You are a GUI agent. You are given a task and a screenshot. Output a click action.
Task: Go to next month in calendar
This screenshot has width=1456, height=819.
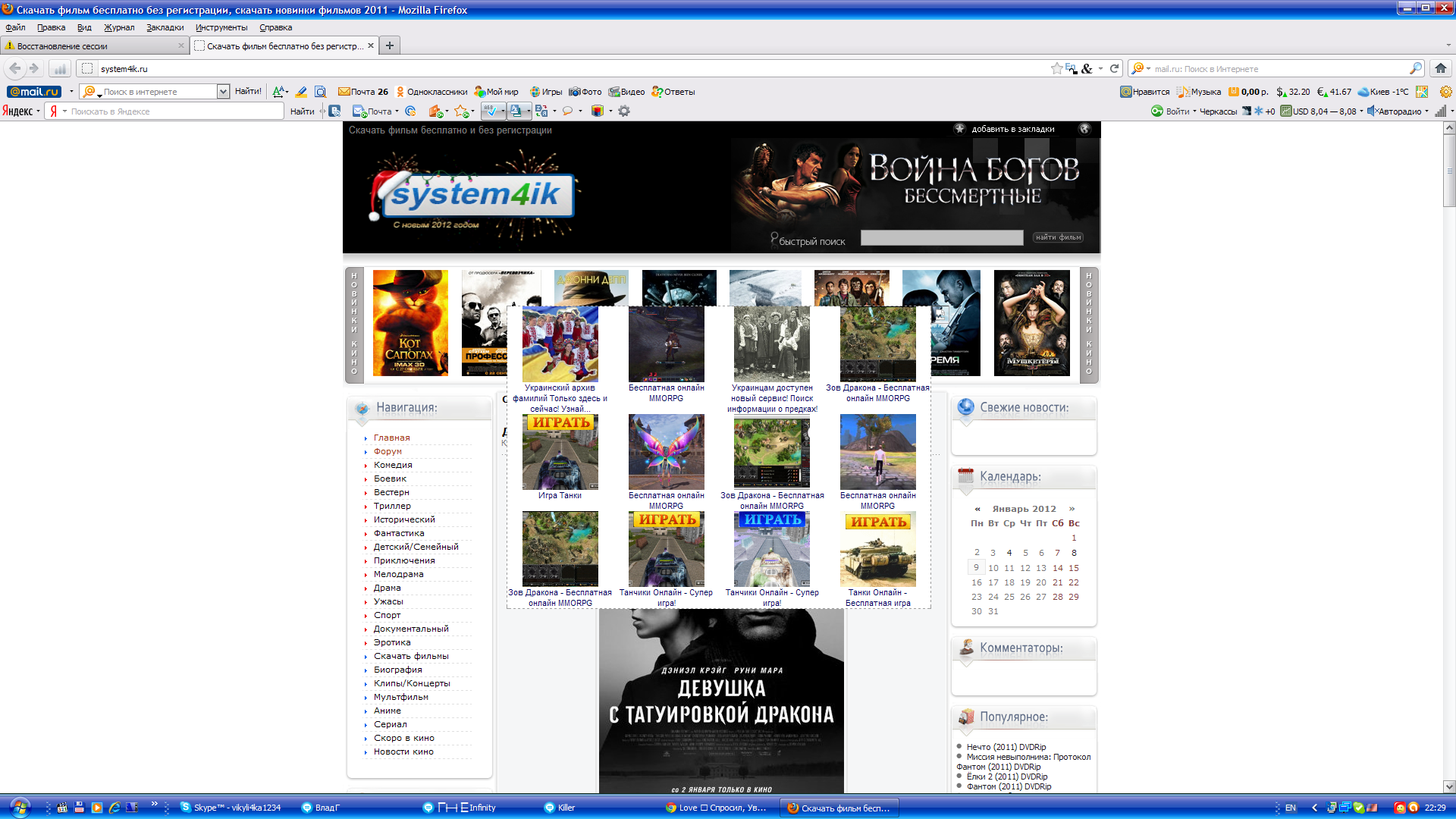(1072, 509)
